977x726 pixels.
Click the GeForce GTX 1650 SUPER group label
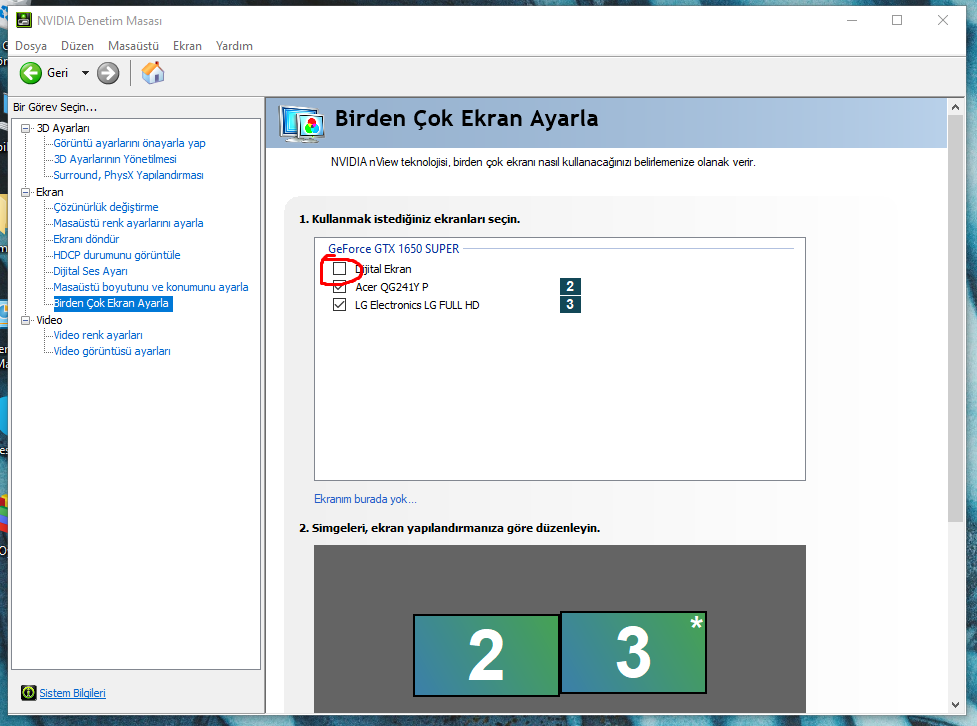coord(394,249)
